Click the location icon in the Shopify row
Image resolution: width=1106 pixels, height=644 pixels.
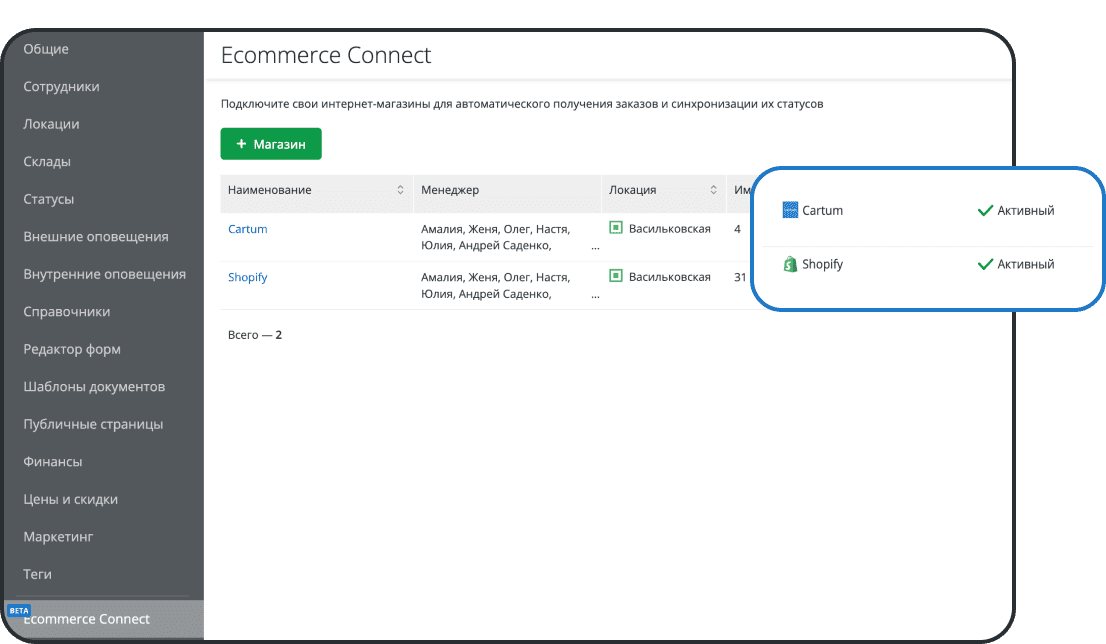coord(615,277)
